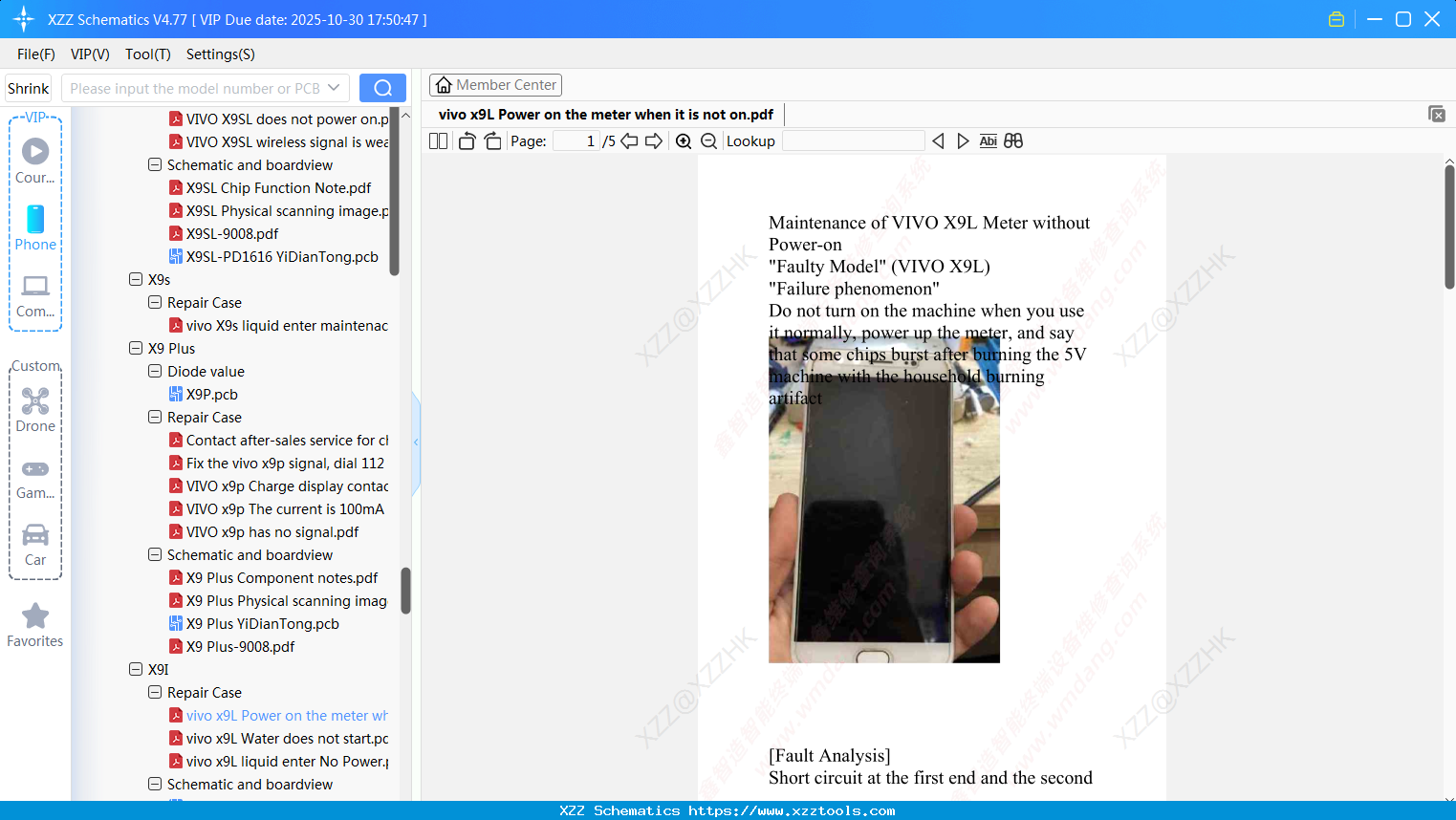Rotate the PDF page counterclockwise
This screenshot has height=820, width=1456.
click(x=467, y=140)
